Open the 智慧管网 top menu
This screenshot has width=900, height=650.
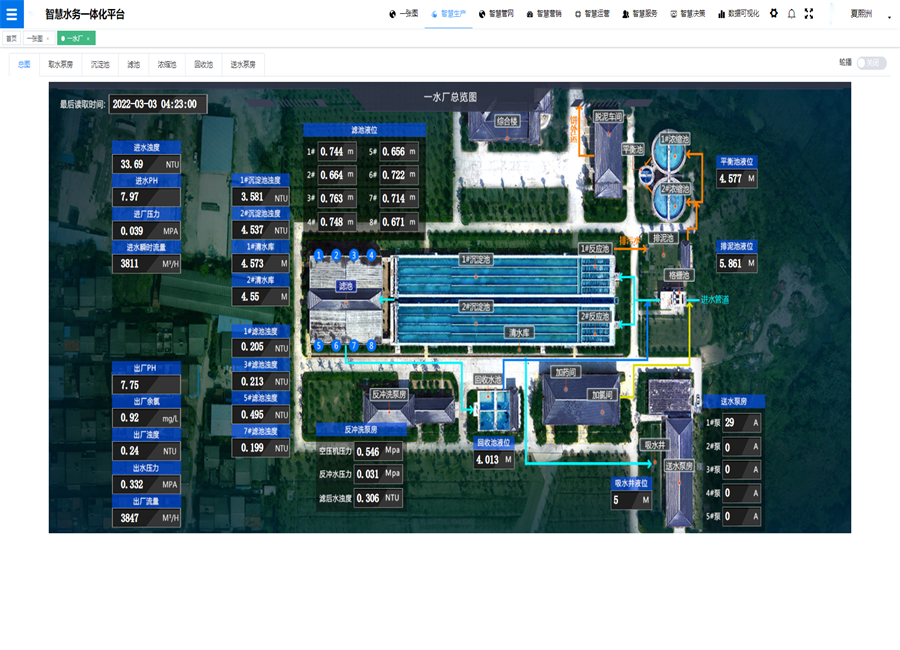496,14
